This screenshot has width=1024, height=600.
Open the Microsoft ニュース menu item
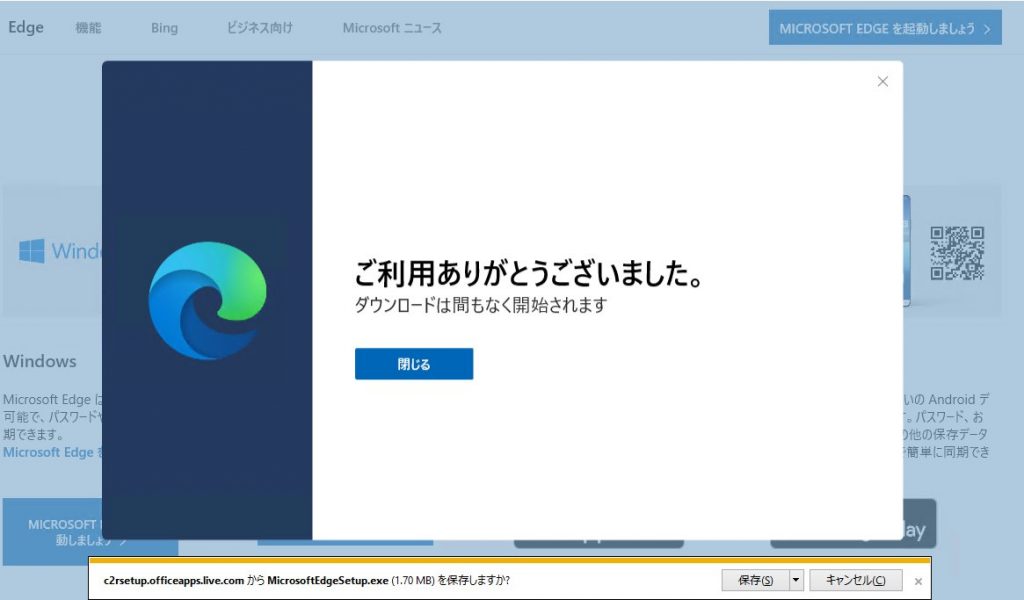[x=392, y=27]
